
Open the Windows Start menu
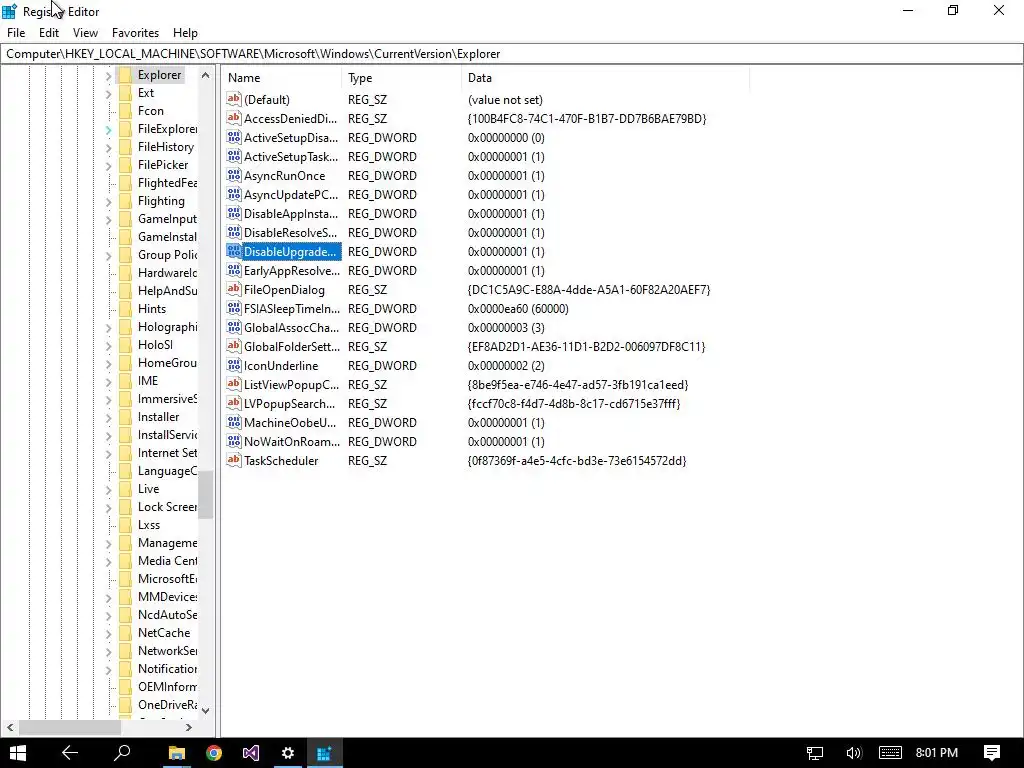tap(18, 753)
